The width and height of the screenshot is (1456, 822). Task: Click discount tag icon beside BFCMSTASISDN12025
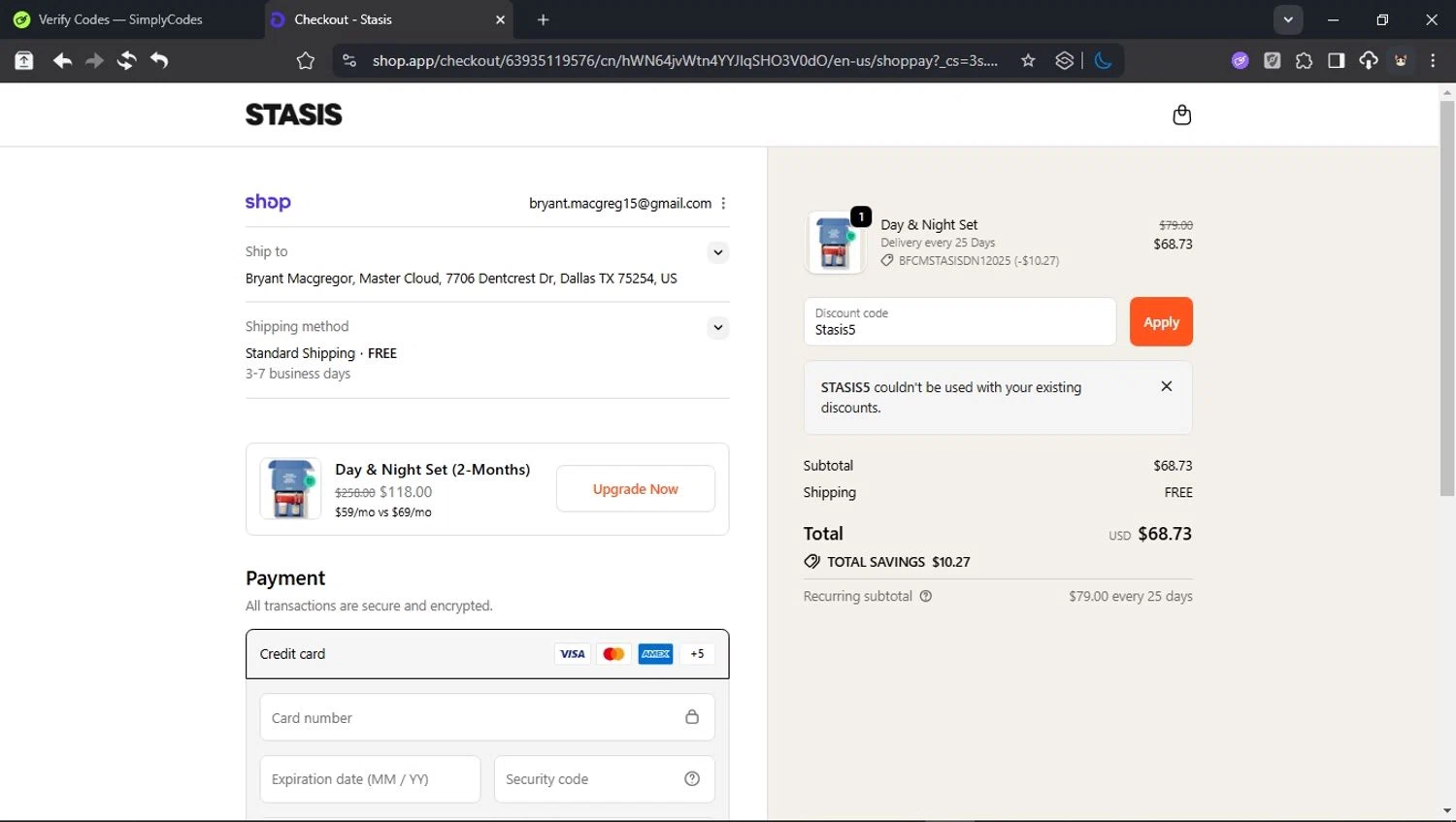pyautogui.click(x=887, y=260)
